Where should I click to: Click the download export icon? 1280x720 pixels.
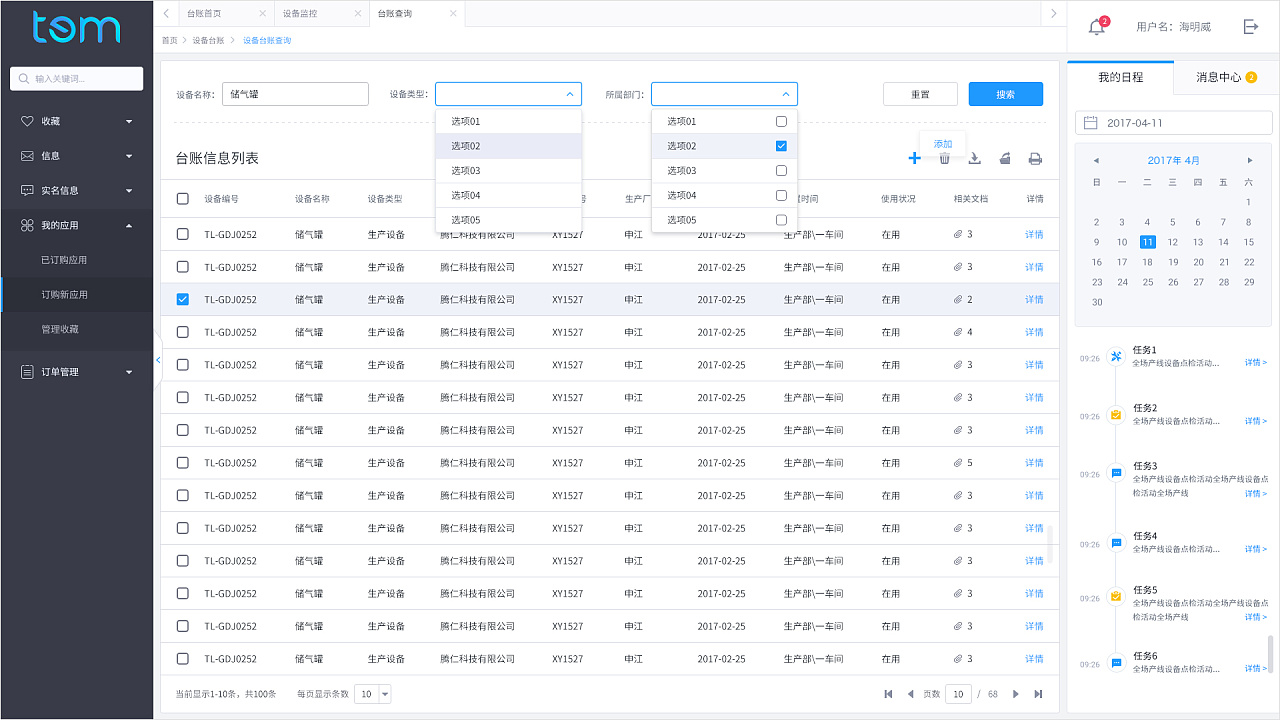click(974, 158)
